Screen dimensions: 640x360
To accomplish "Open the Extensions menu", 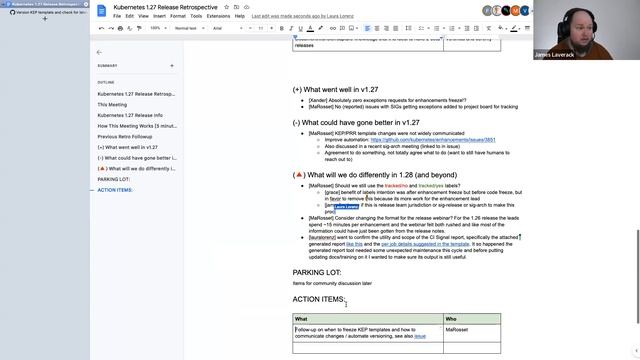I will pyautogui.click(x=218, y=16).
